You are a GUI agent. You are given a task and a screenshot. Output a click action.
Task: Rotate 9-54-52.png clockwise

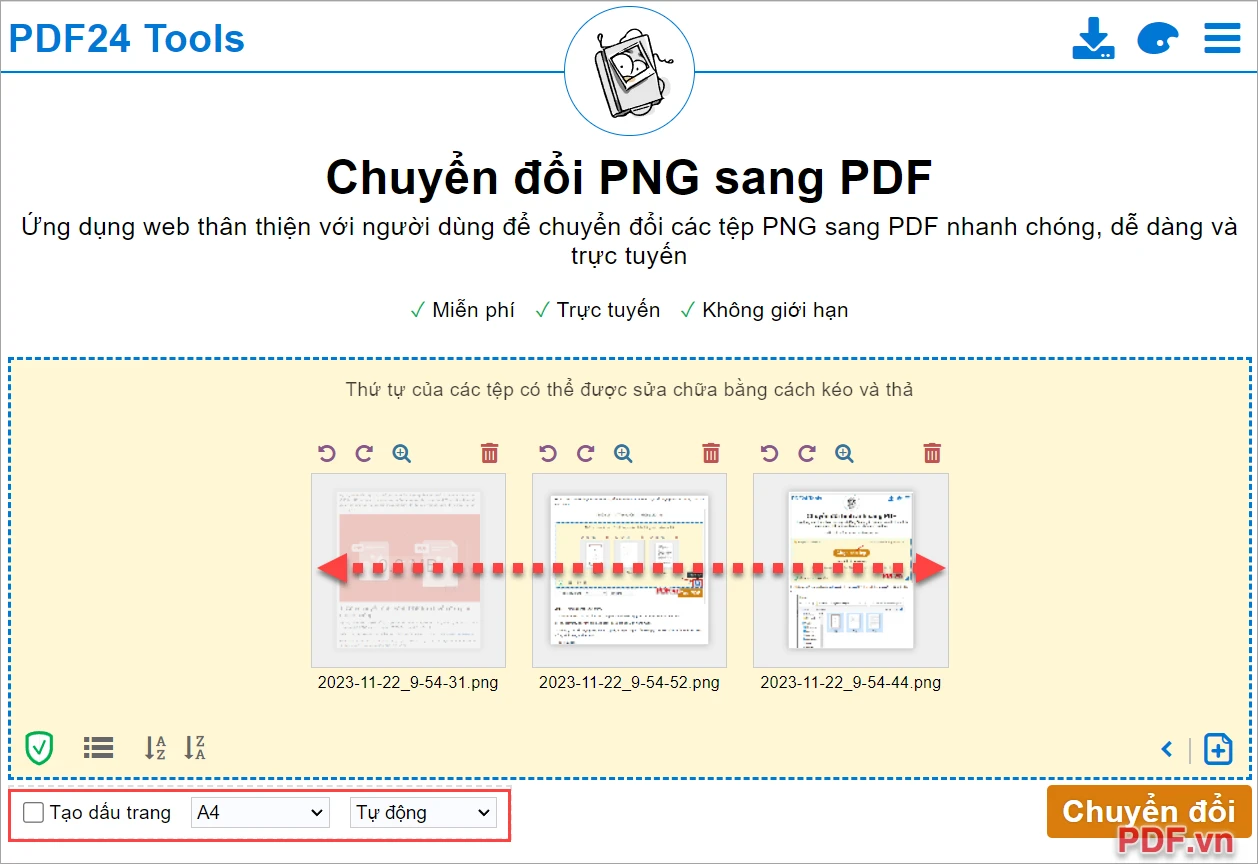point(586,454)
